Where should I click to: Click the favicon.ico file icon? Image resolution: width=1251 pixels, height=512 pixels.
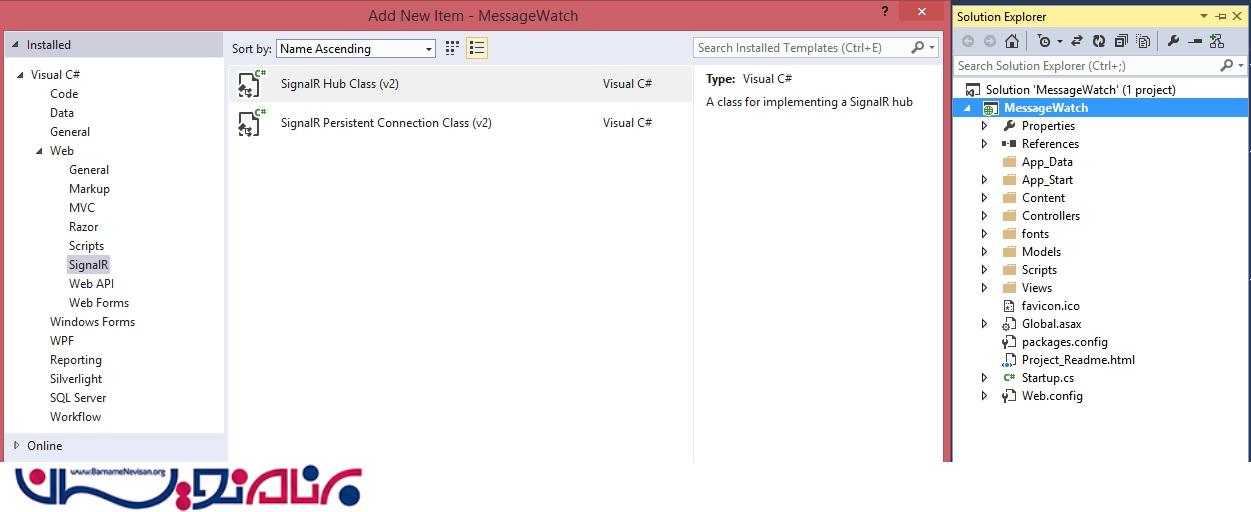1009,306
